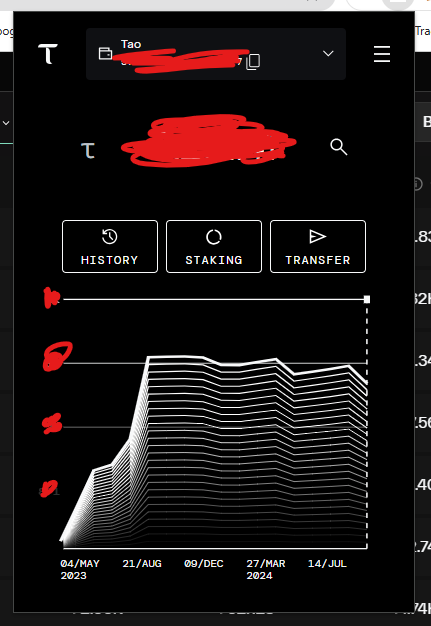Click the 09/DEC axis label
This screenshot has width=431, height=626.
204,563
